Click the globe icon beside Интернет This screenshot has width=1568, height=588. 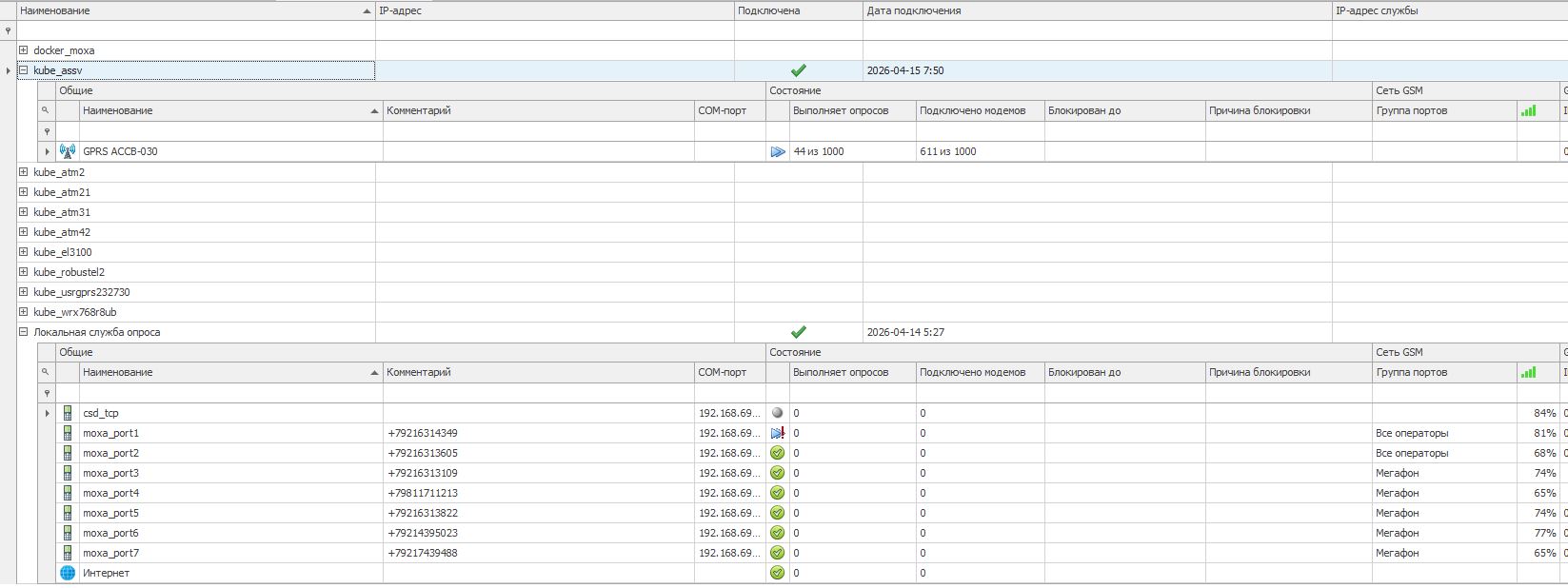coord(68,573)
